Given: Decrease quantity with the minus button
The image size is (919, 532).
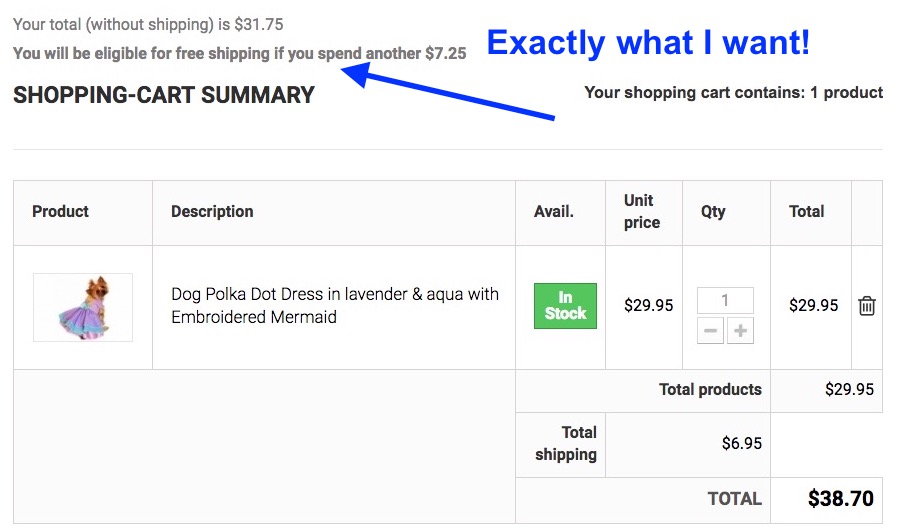Looking at the screenshot, I should click(x=710, y=331).
